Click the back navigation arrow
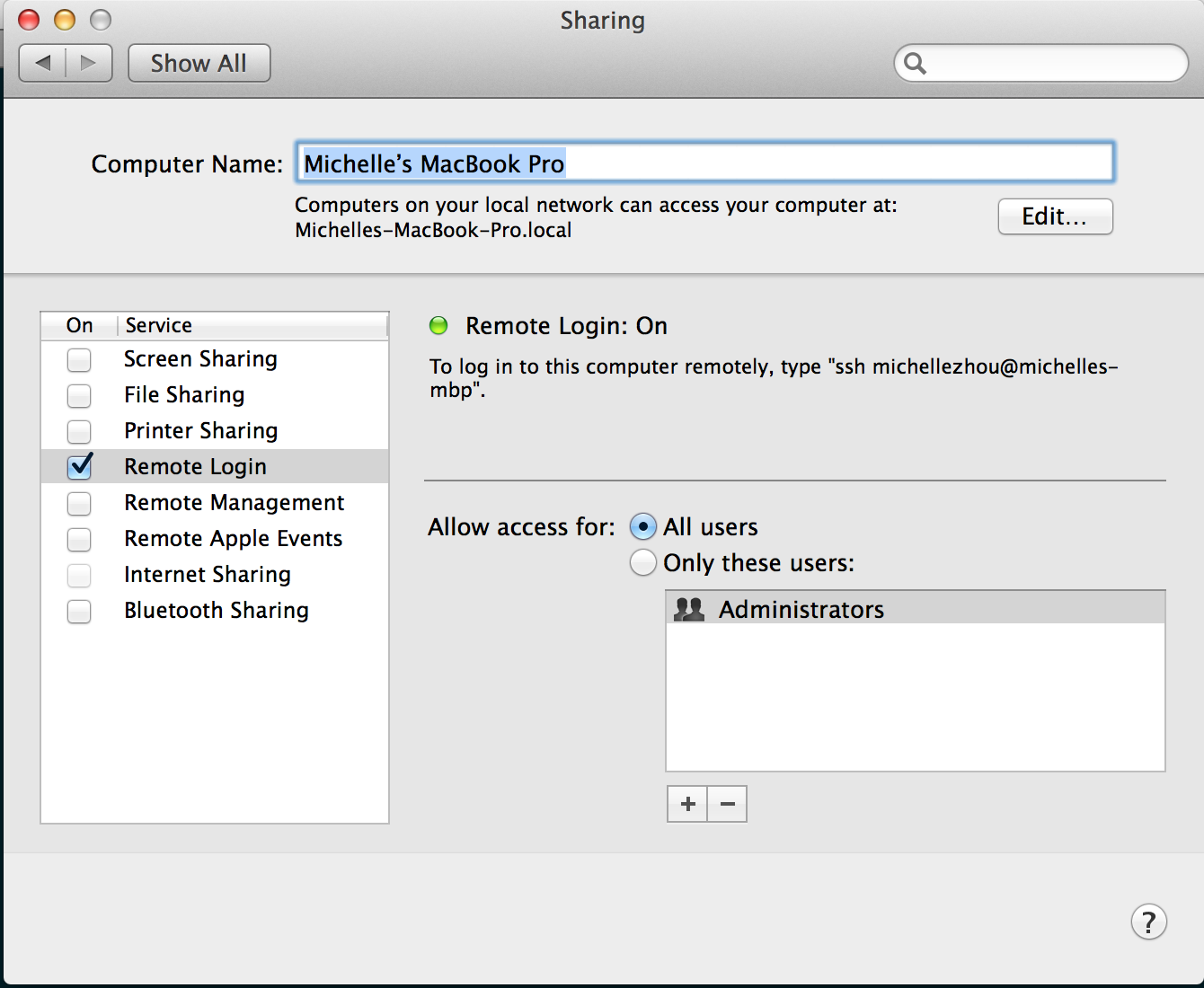 (x=43, y=63)
